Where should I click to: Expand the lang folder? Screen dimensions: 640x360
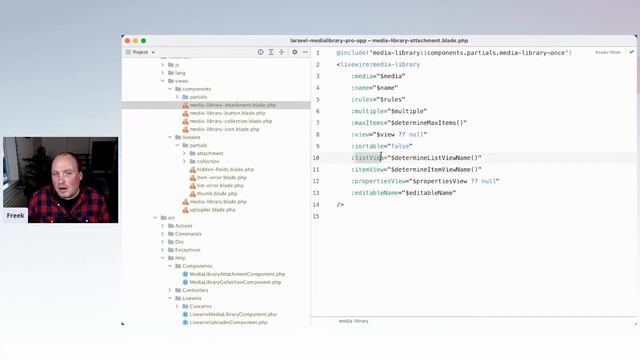[x=162, y=73]
